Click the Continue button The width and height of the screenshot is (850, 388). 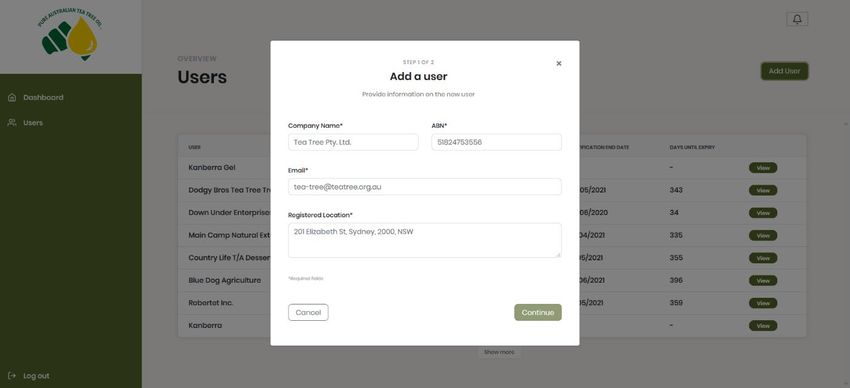(x=538, y=312)
